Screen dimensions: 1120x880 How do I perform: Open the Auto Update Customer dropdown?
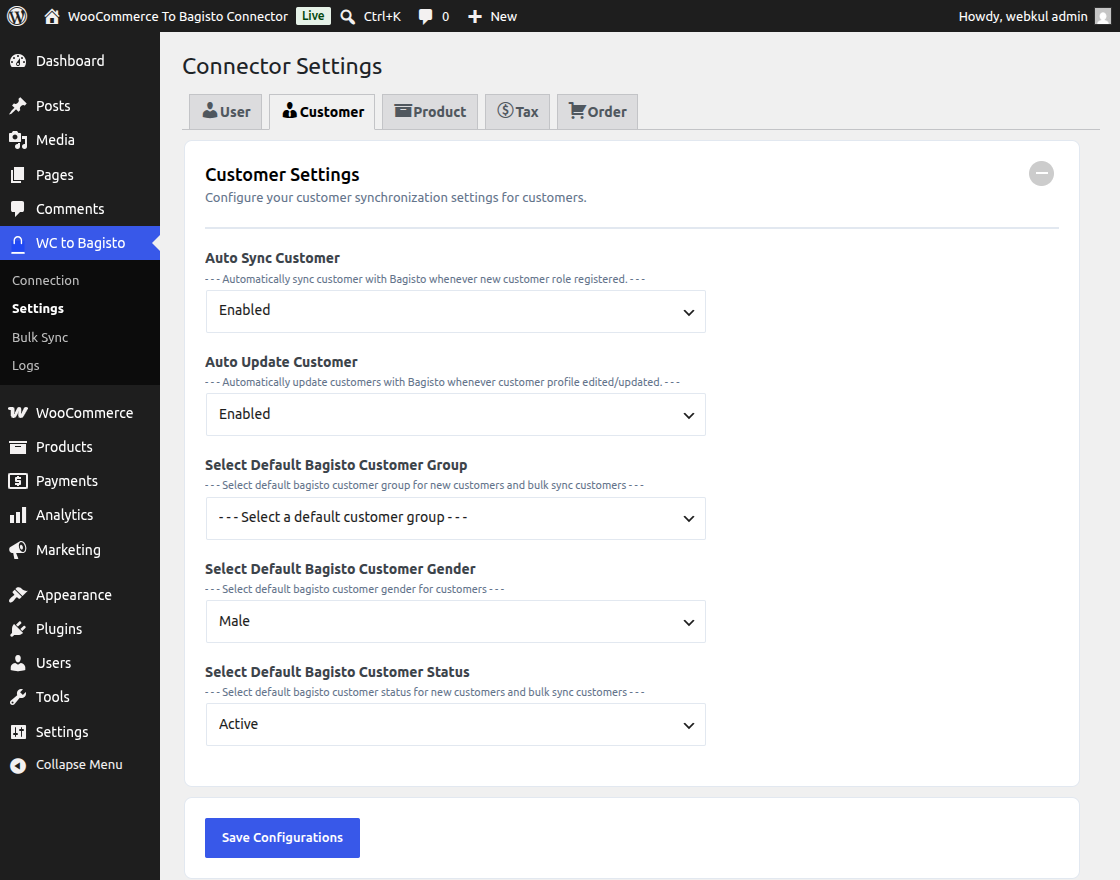pos(456,415)
